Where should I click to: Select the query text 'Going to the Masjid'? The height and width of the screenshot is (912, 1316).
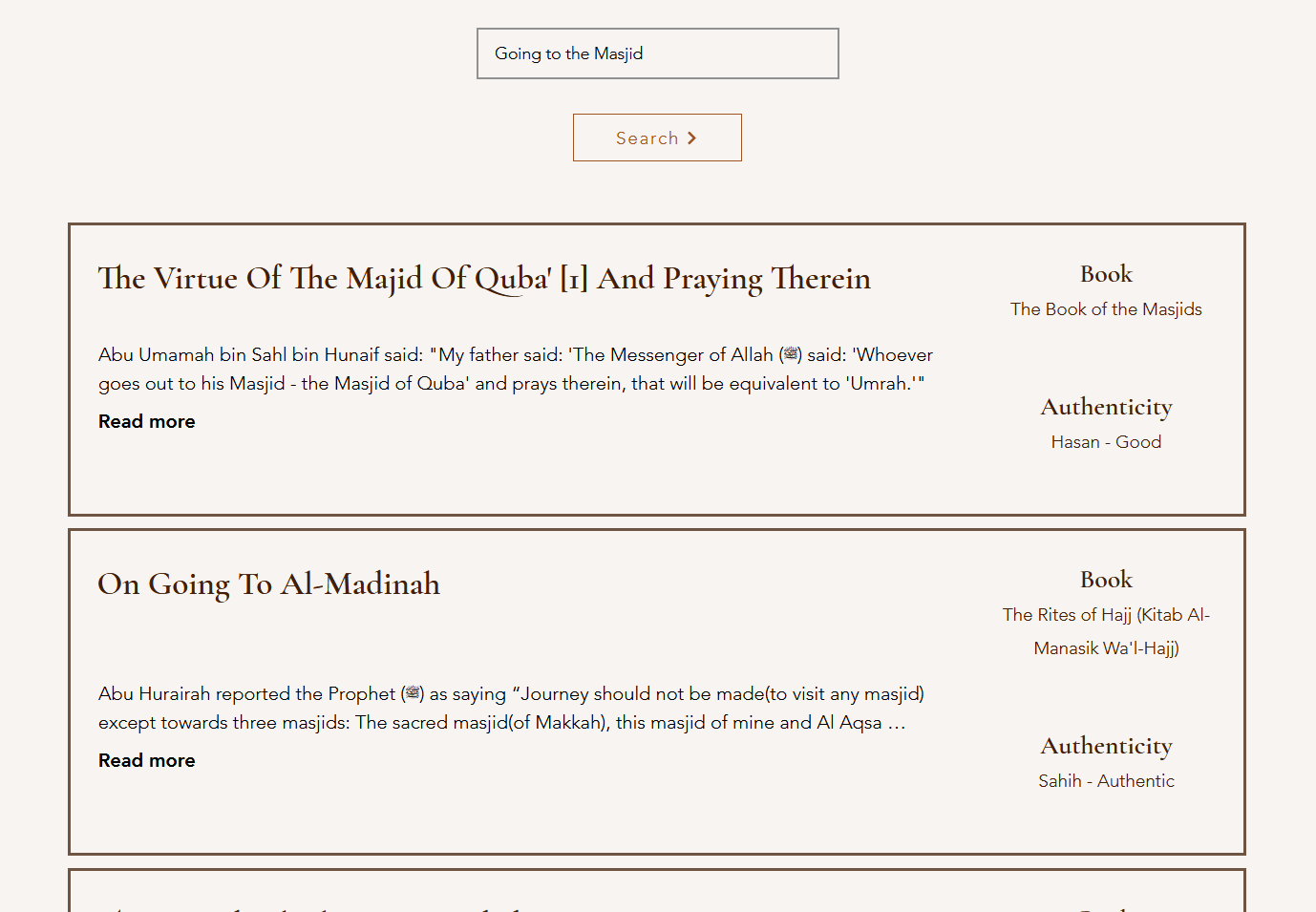[568, 53]
